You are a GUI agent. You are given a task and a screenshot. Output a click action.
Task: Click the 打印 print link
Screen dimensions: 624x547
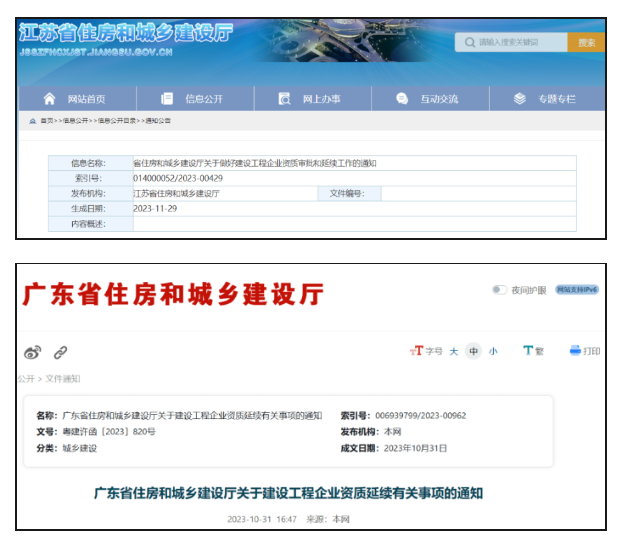(x=591, y=351)
